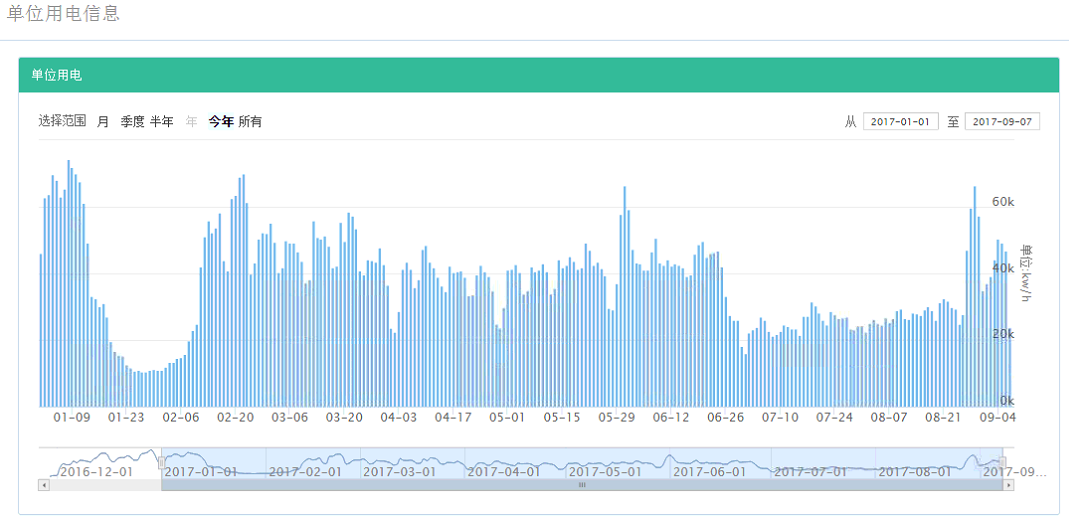Click the end date field 2017-09-07
This screenshot has height=525, width=1069.
coord(1002,122)
